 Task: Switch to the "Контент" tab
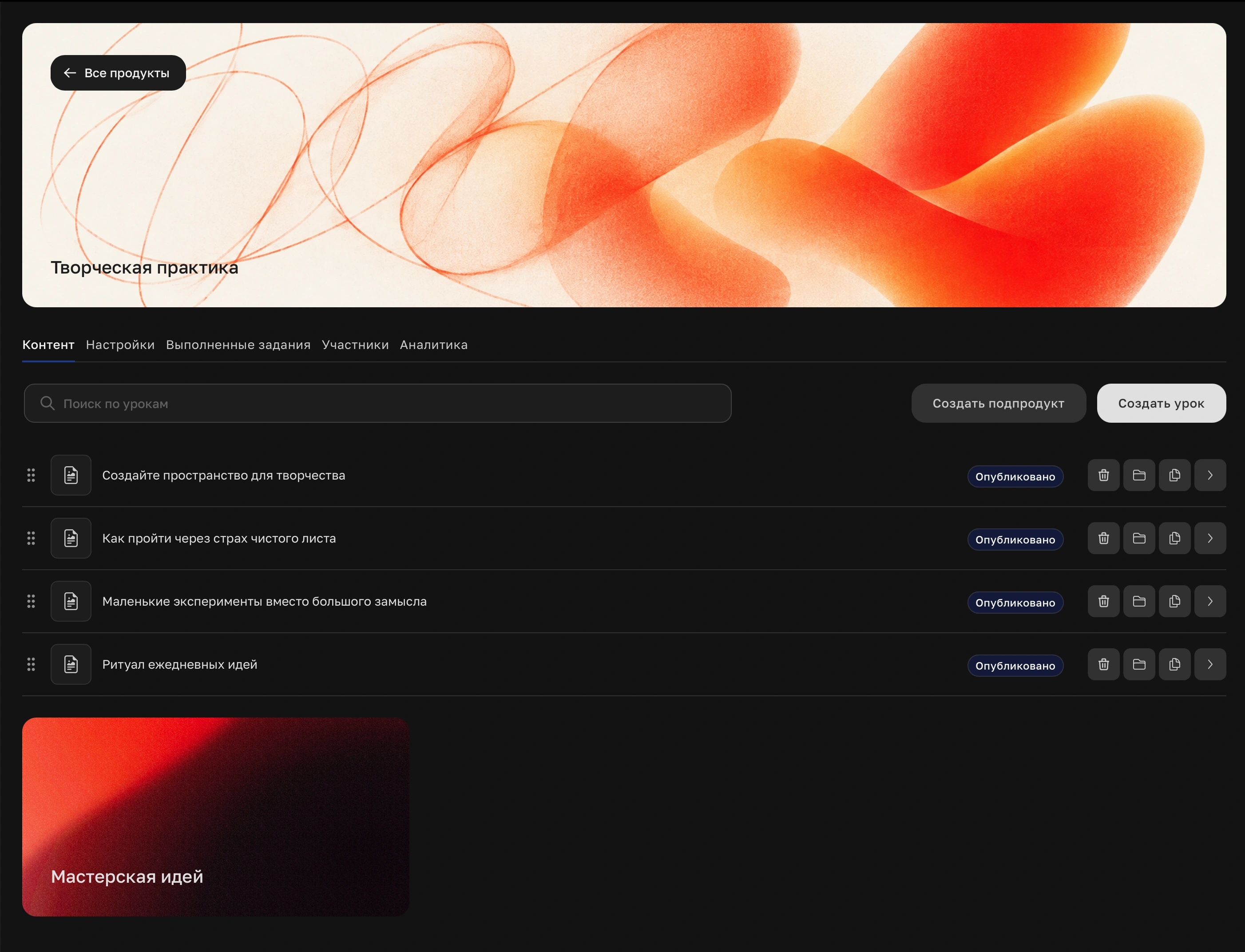click(x=48, y=345)
